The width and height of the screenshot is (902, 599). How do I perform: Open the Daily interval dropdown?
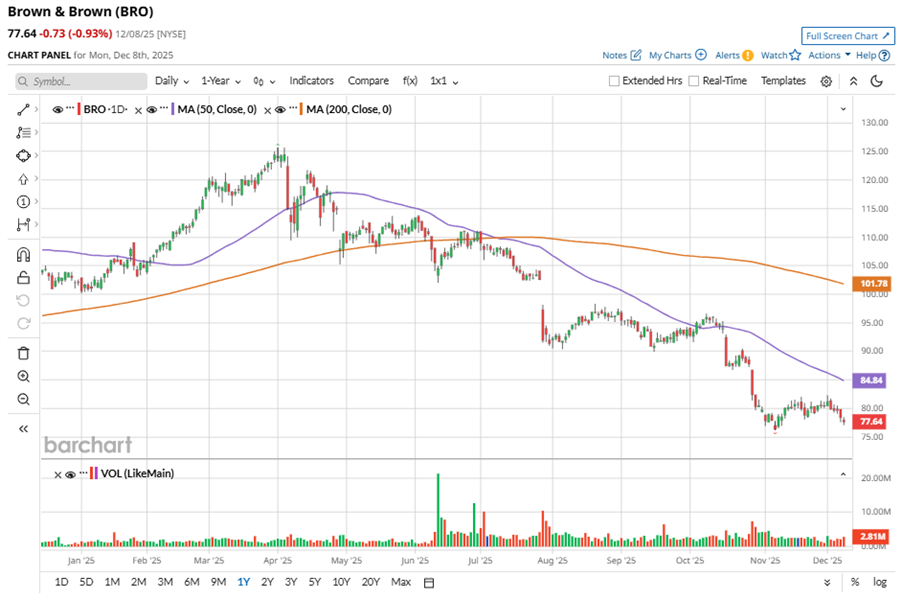172,81
